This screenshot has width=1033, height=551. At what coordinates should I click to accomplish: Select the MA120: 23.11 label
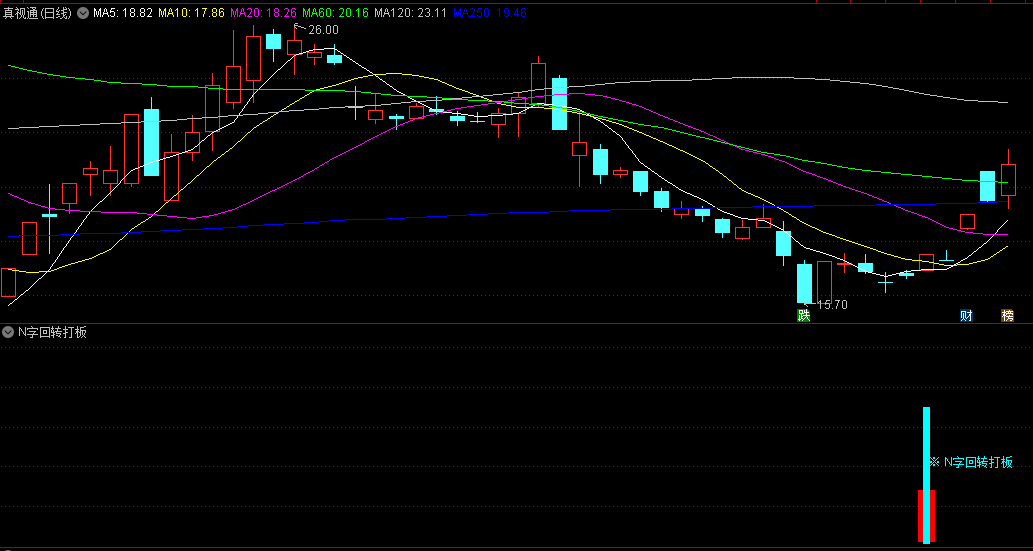tap(411, 13)
